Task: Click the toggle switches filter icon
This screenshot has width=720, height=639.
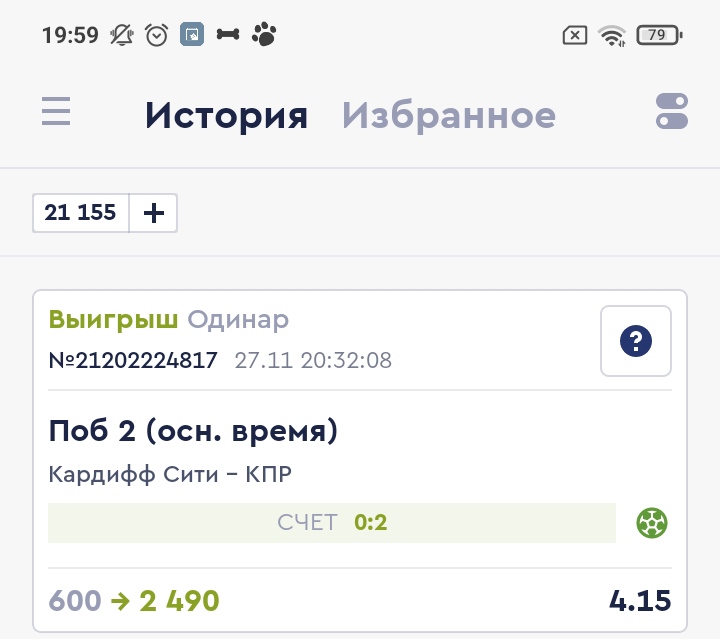Action: coord(672,111)
